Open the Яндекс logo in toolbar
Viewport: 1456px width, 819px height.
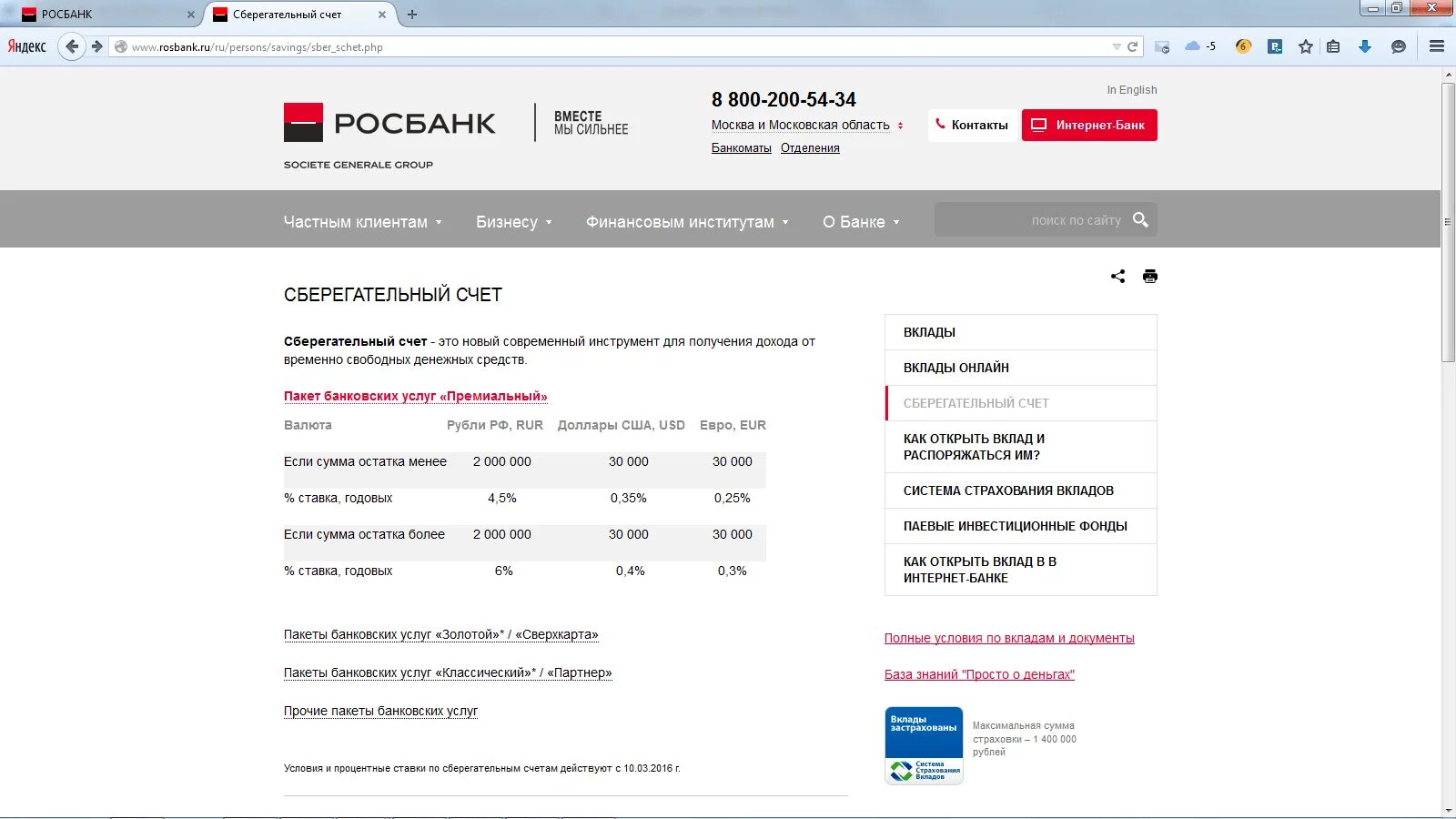click(27, 46)
